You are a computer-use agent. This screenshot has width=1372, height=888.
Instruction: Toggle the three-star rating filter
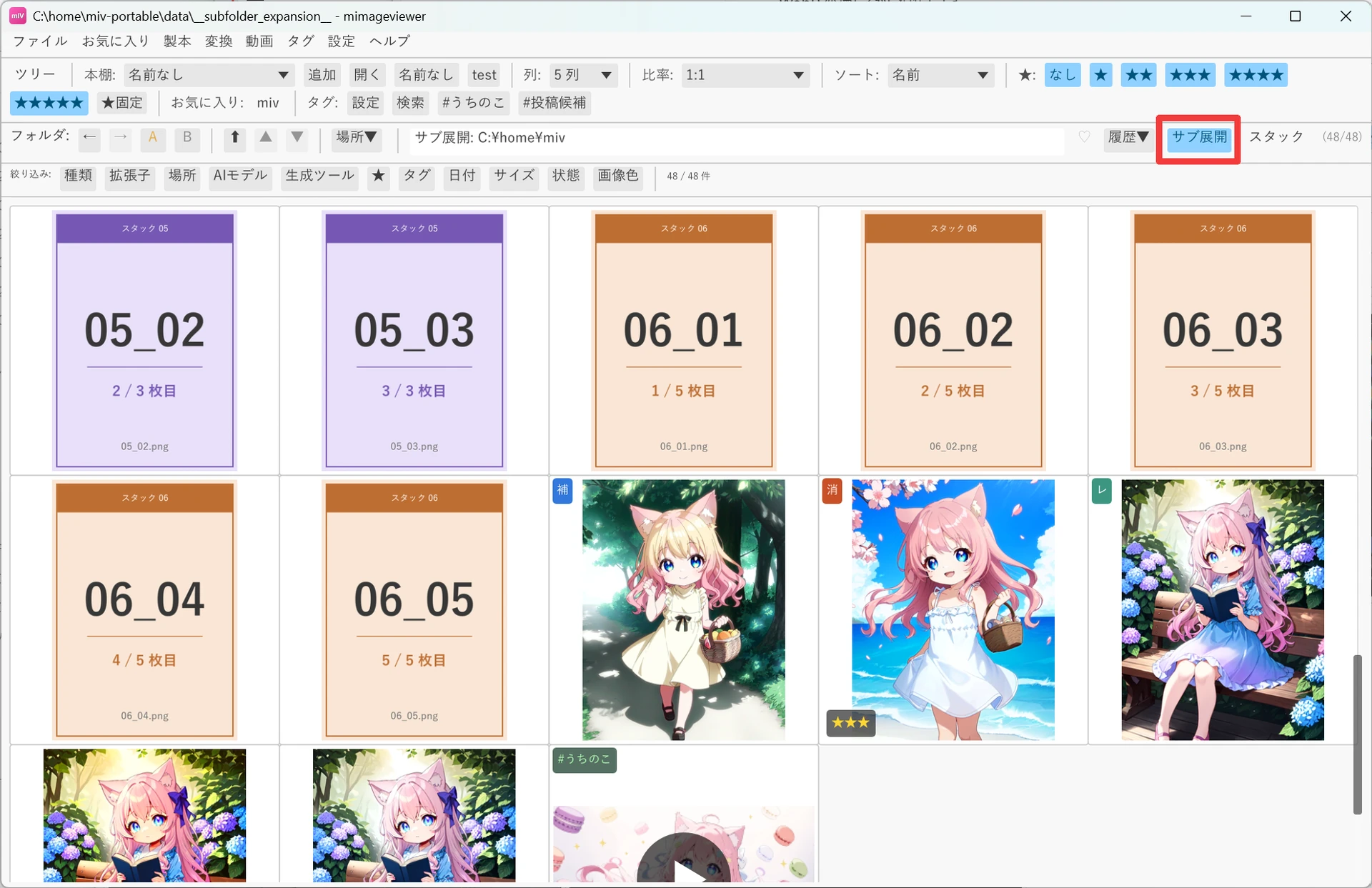click(x=1190, y=75)
